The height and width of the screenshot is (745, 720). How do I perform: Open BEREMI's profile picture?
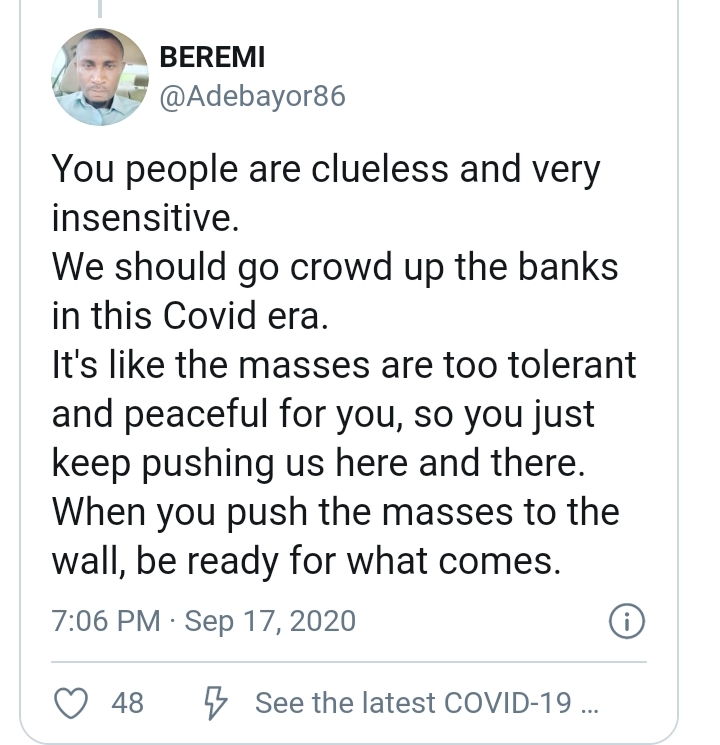pos(99,76)
